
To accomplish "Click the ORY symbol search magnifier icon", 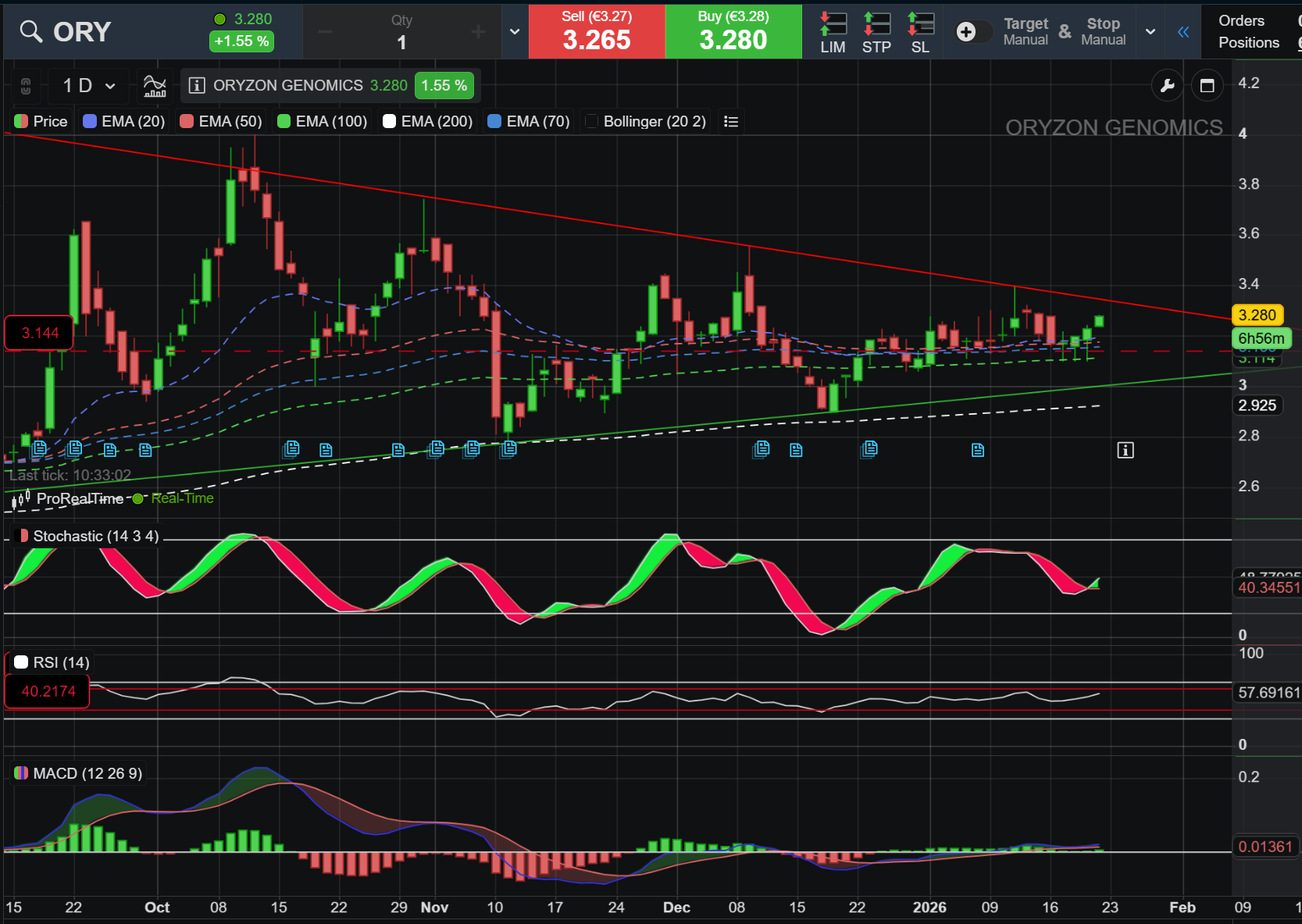I will click(30, 31).
